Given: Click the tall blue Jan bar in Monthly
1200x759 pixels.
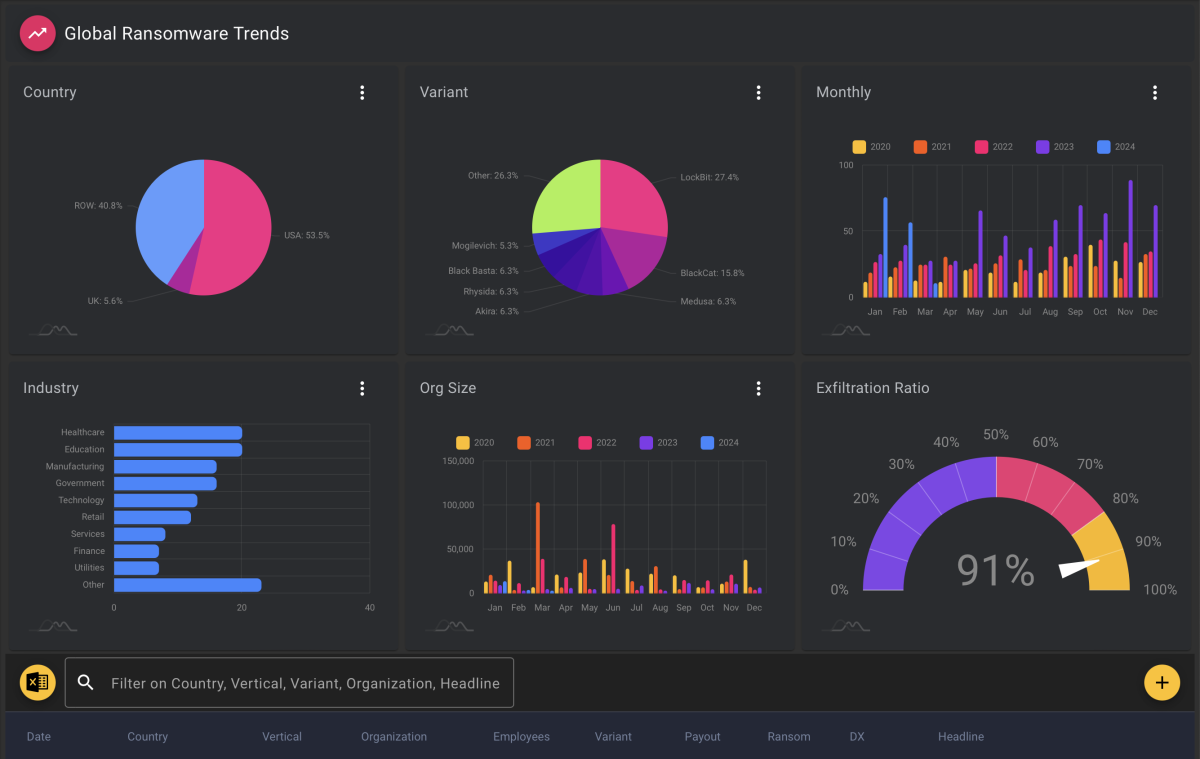Looking at the screenshot, I should pos(885,248).
